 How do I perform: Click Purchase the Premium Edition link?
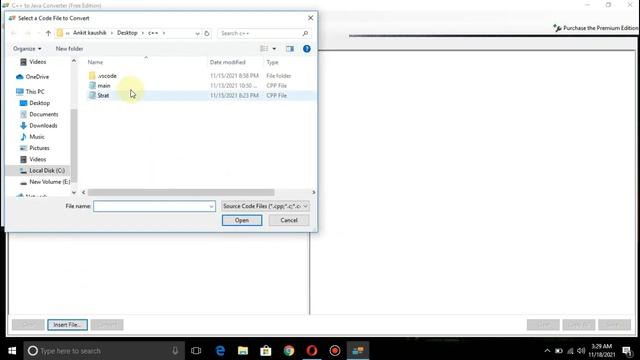(x=596, y=28)
